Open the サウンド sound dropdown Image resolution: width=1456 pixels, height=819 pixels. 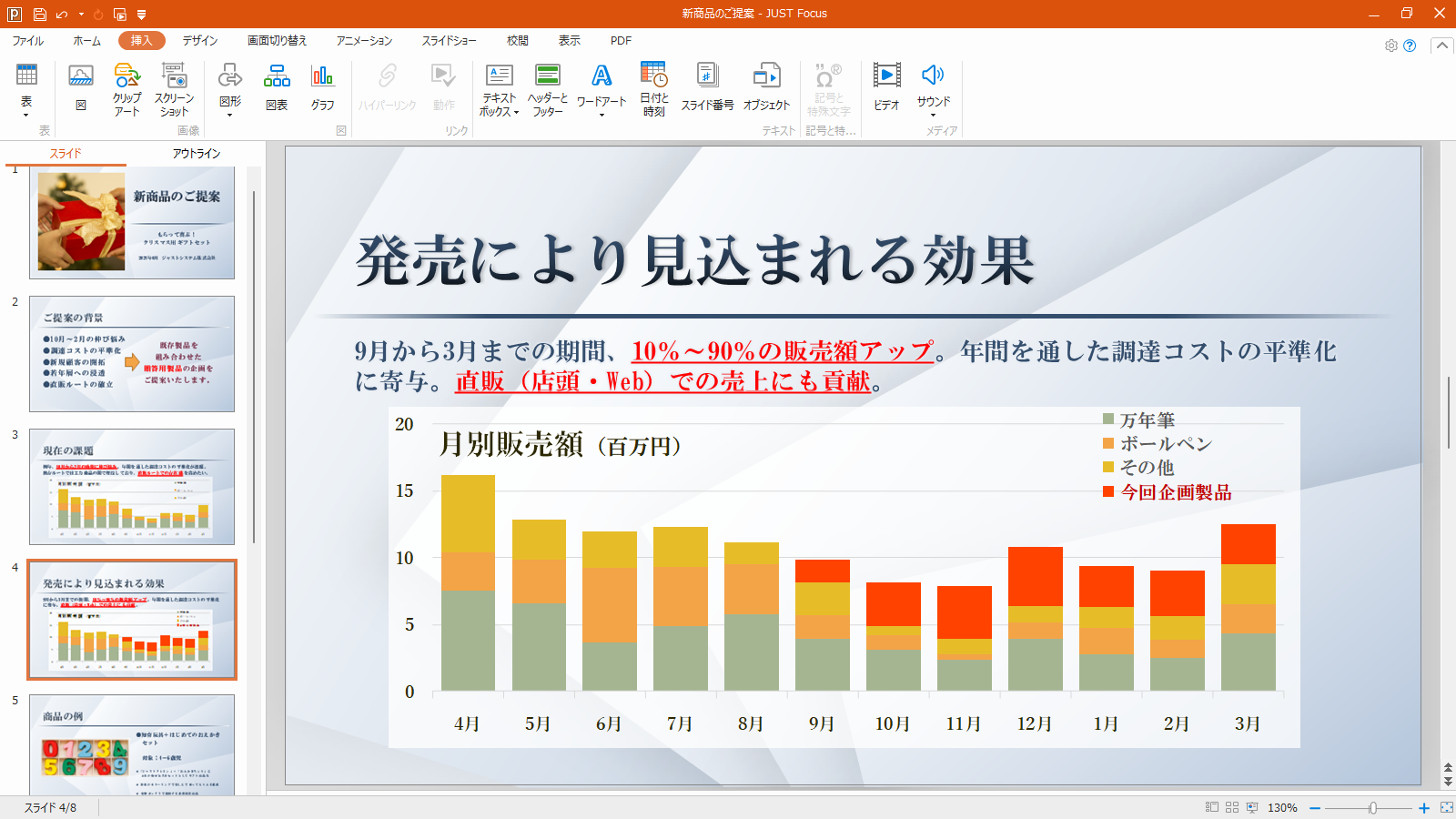[x=933, y=115]
